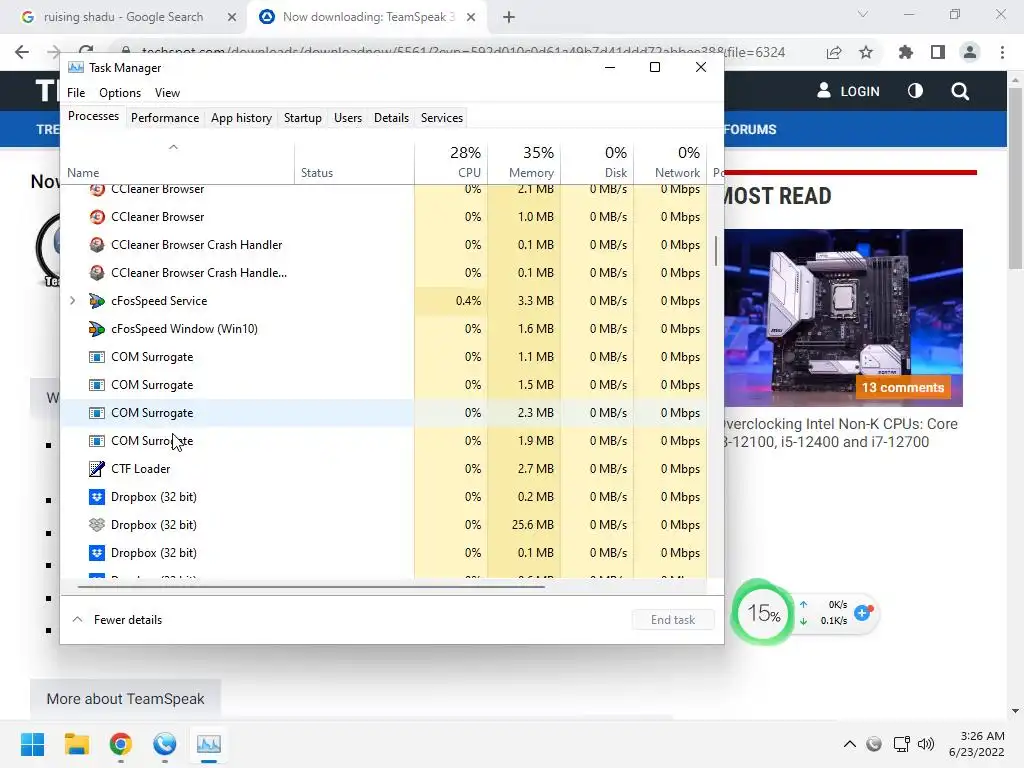Viewport: 1024px width, 768px height.
Task: Click the share page icon in the address bar
Action: coord(834,52)
